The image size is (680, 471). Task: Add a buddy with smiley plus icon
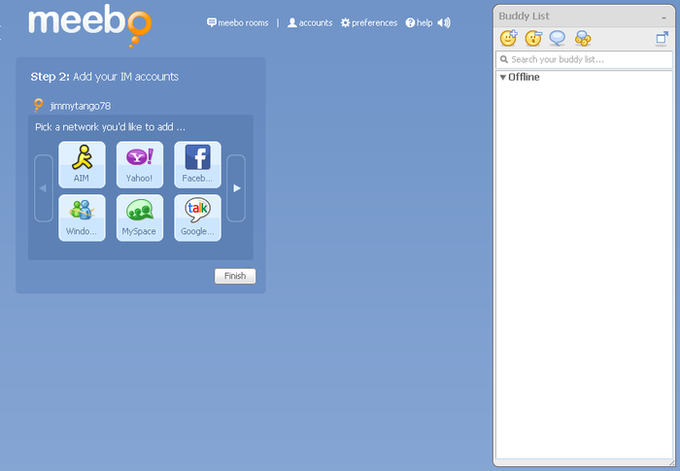point(508,38)
